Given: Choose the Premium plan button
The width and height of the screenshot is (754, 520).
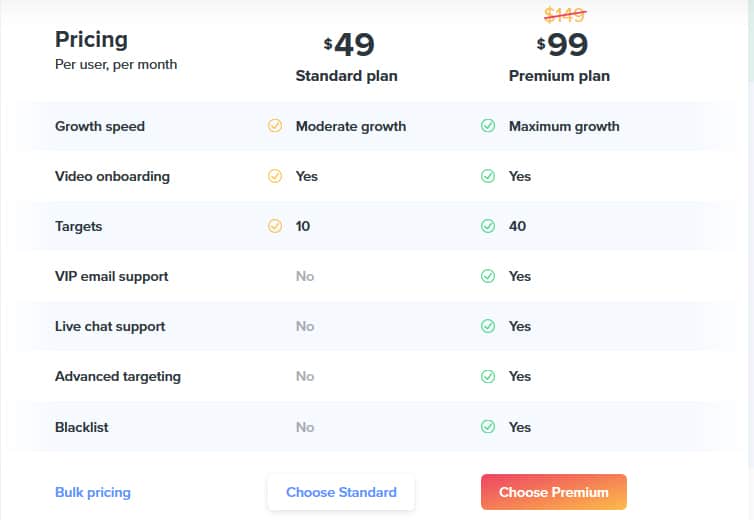Looking at the screenshot, I should (553, 492).
